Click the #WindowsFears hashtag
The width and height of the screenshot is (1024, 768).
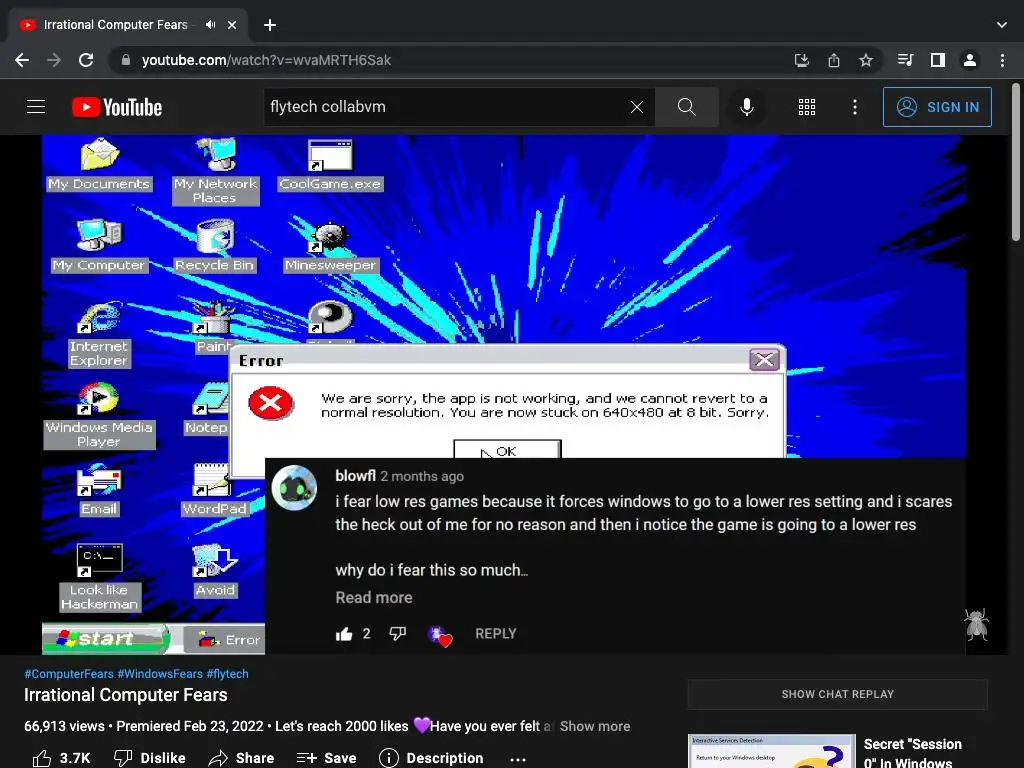(x=160, y=674)
